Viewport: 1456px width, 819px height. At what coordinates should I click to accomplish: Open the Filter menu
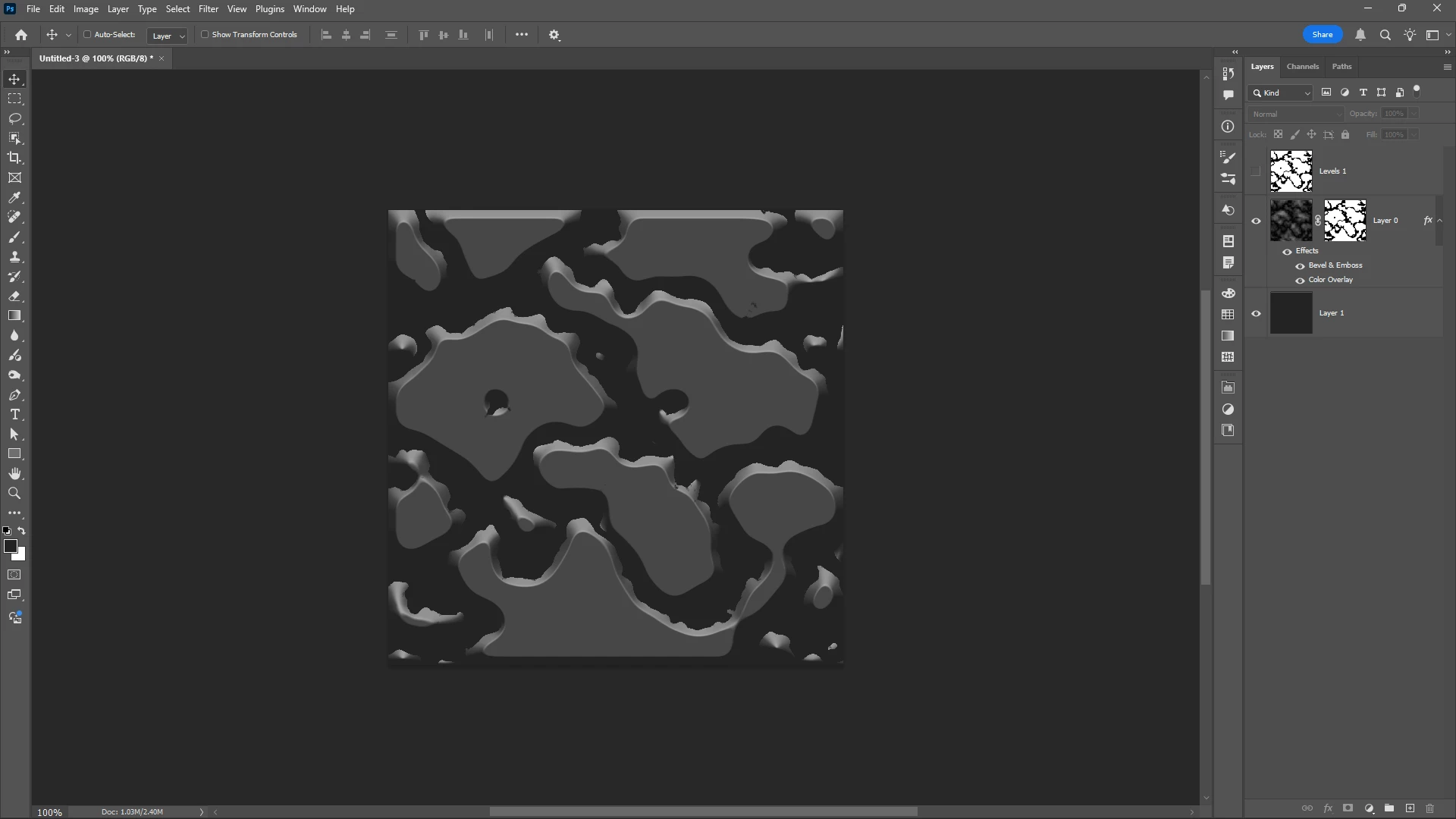tap(209, 9)
